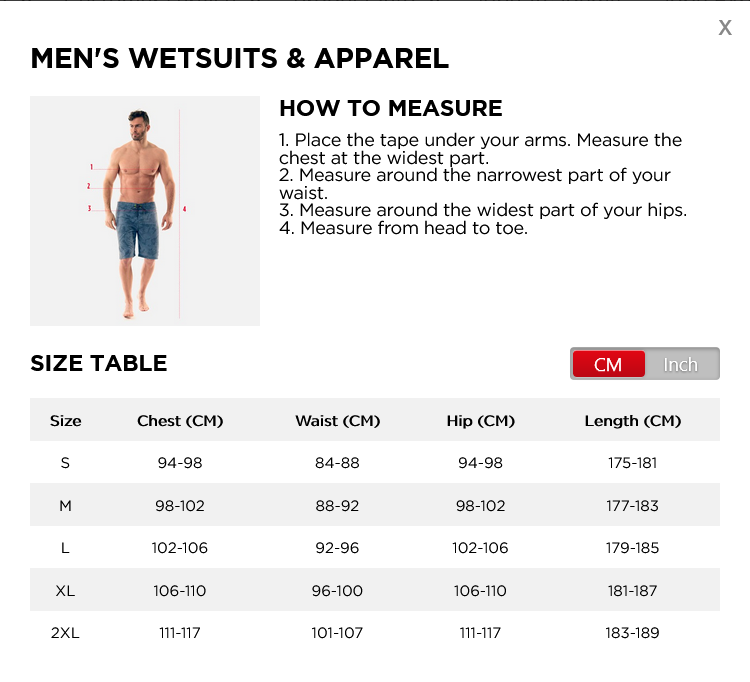Switch size units to Inch

pos(681,364)
